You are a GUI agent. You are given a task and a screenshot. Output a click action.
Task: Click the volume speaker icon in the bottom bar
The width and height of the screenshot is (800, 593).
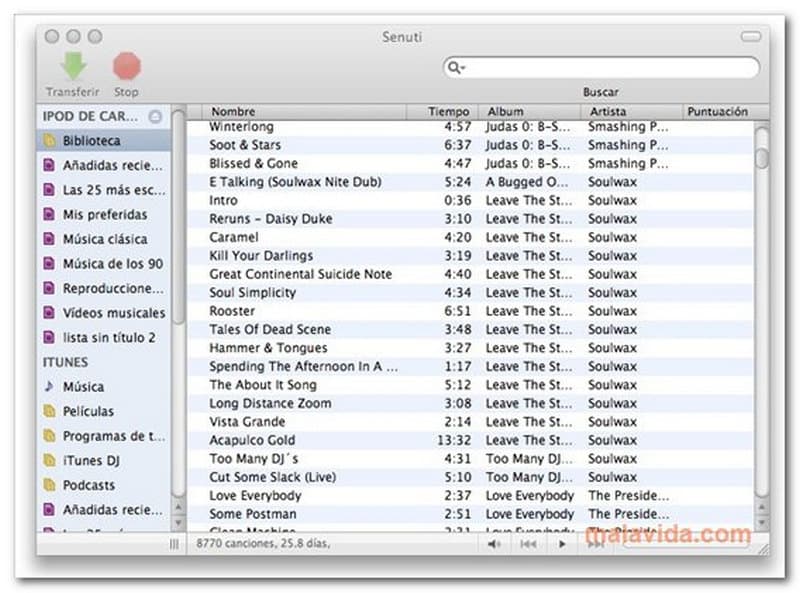(494, 544)
